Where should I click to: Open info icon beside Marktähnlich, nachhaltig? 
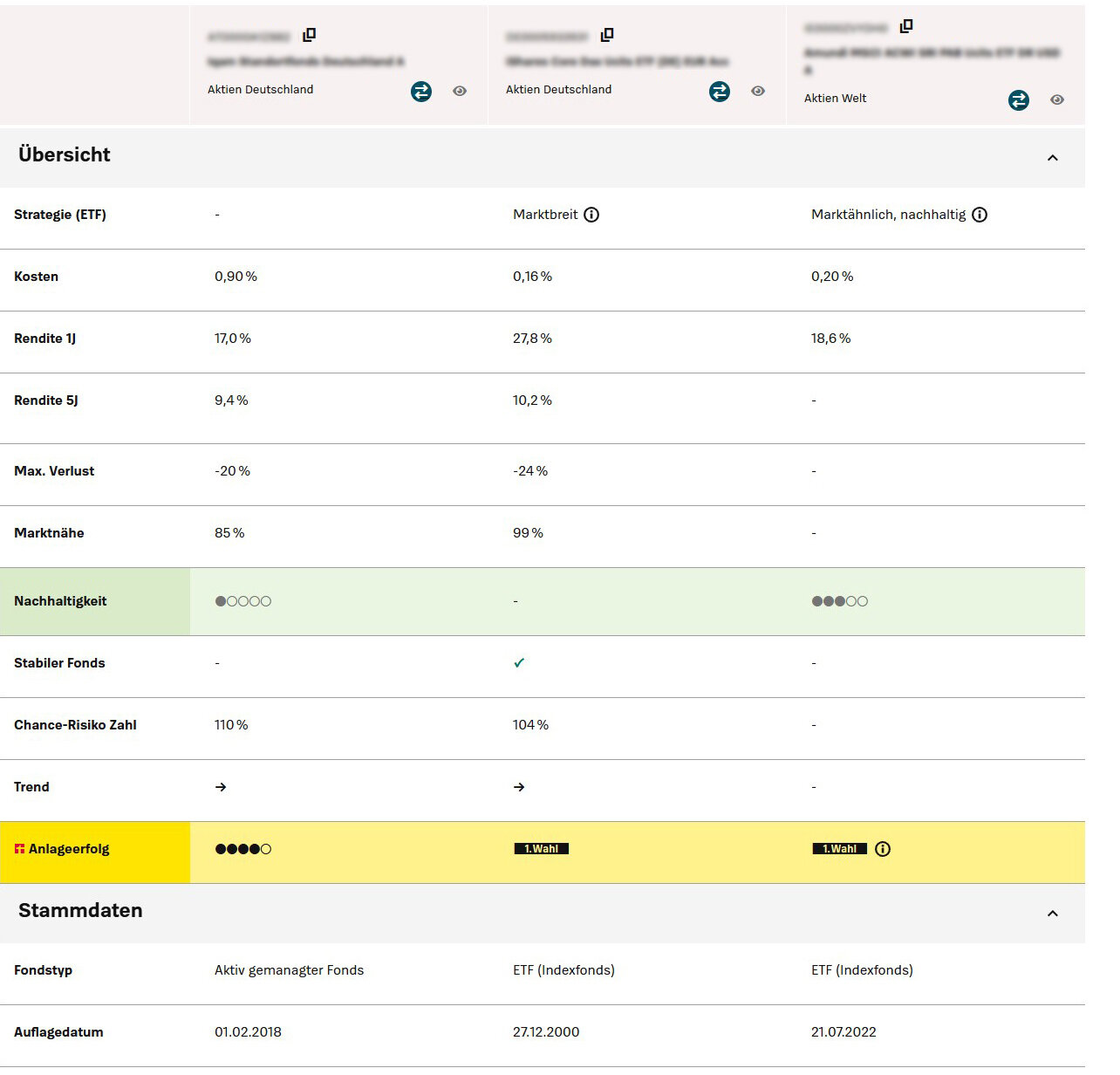click(980, 215)
